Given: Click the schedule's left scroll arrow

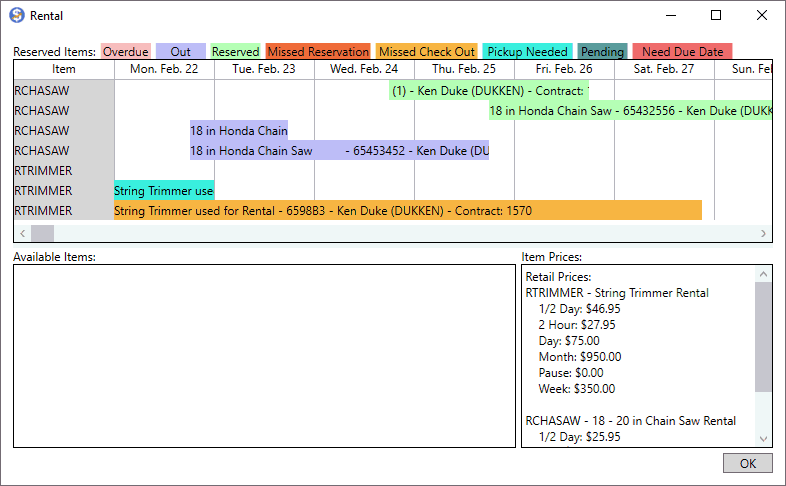Looking at the screenshot, I should [x=20, y=234].
